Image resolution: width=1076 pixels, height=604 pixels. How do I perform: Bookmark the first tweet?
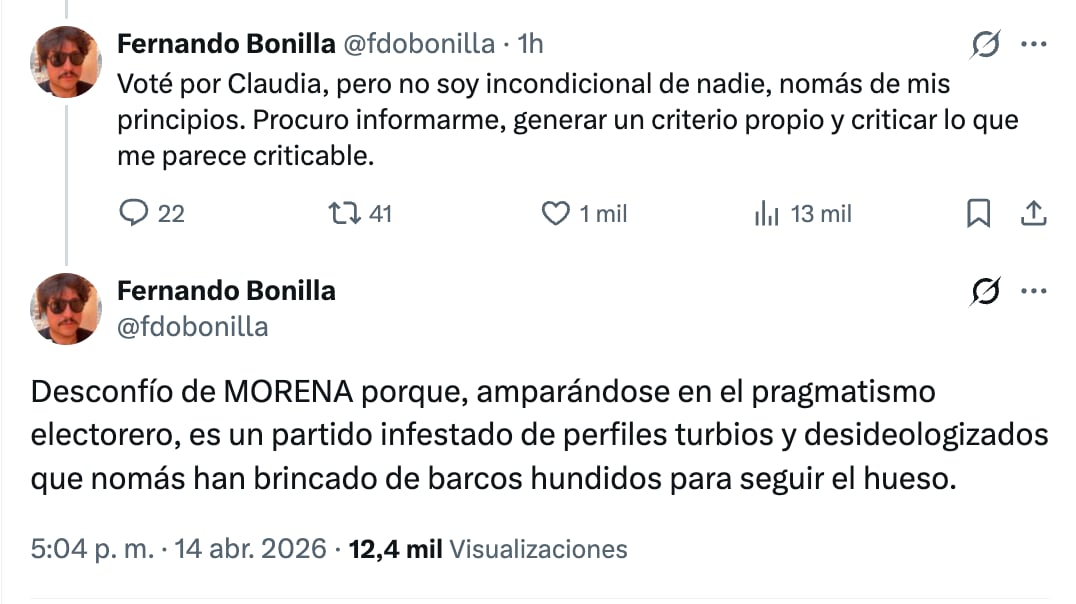tap(978, 213)
